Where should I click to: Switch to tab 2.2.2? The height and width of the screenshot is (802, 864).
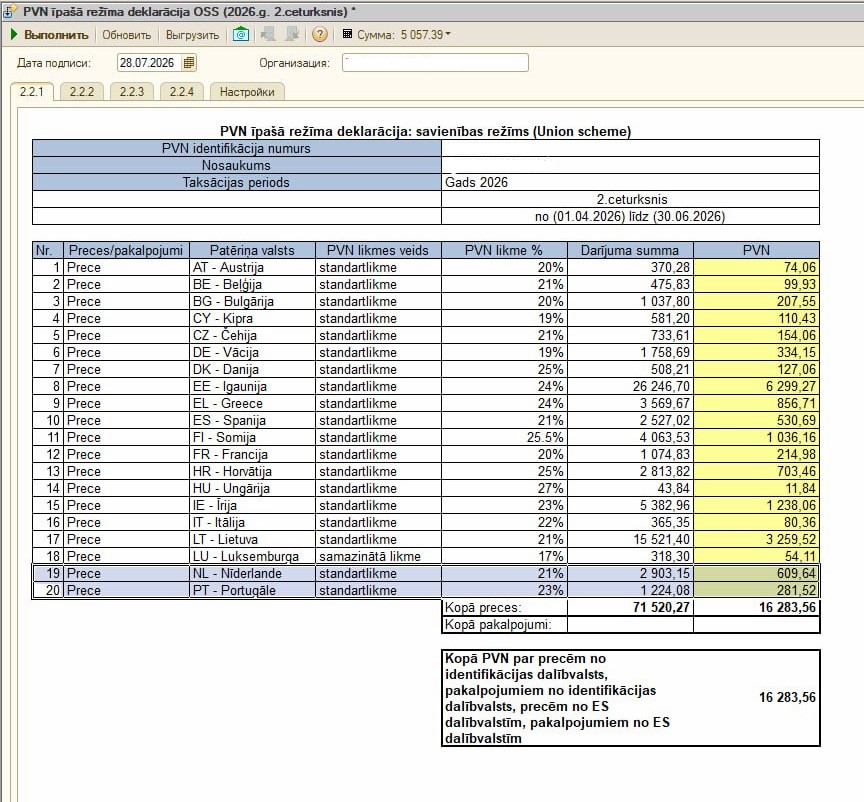(82, 91)
